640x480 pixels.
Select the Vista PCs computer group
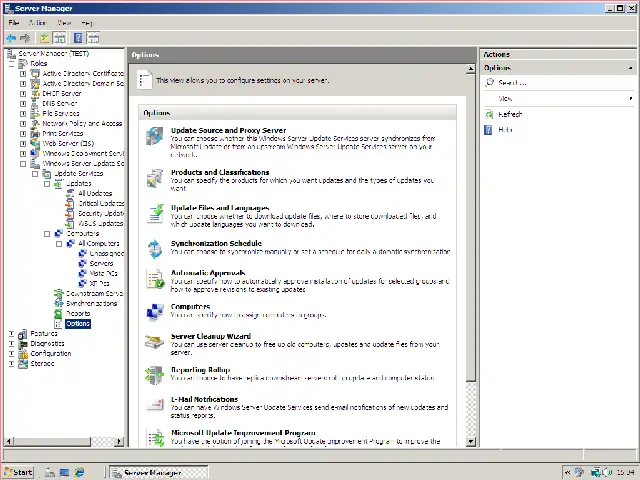(x=103, y=273)
